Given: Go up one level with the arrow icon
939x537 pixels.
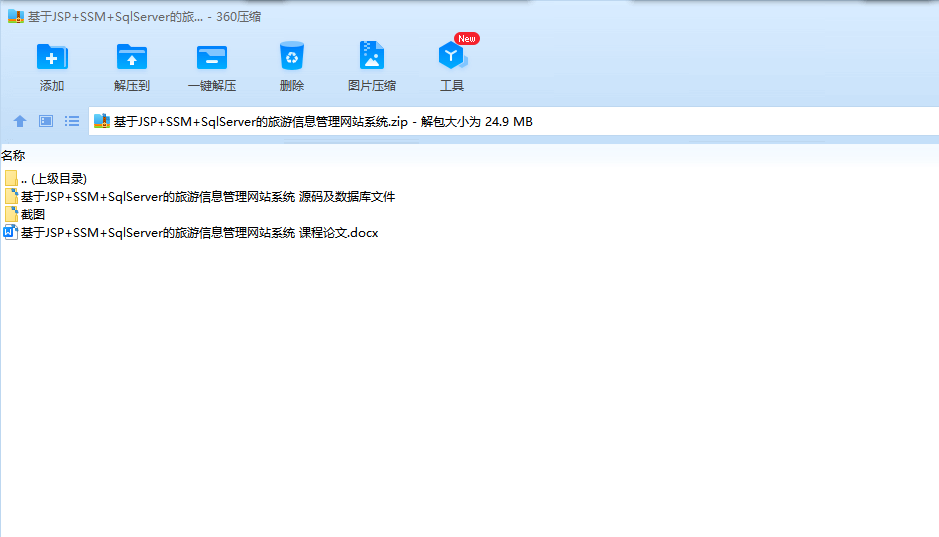Looking at the screenshot, I should 20,121.
